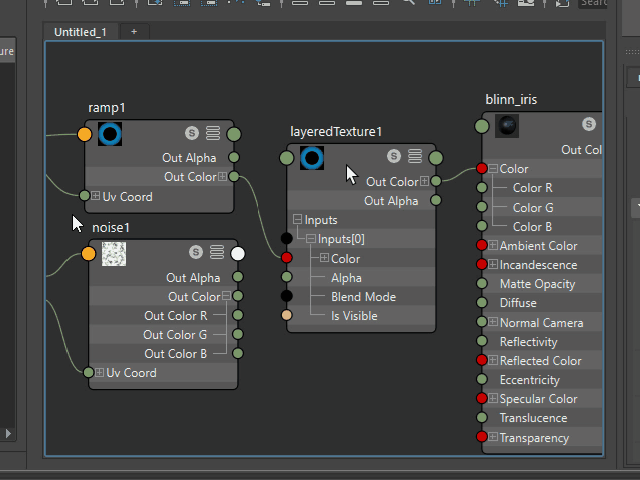Click the ramp1 node swatch thumbnail
Viewport: 640px width, 480px height.
coord(110,133)
